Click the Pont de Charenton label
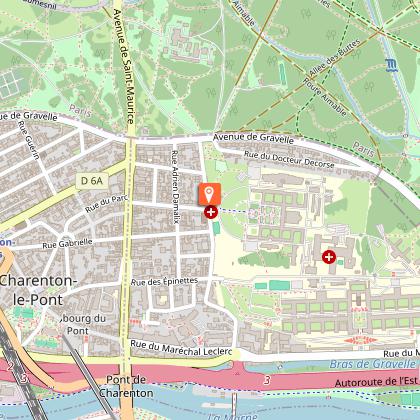 [126, 386]
